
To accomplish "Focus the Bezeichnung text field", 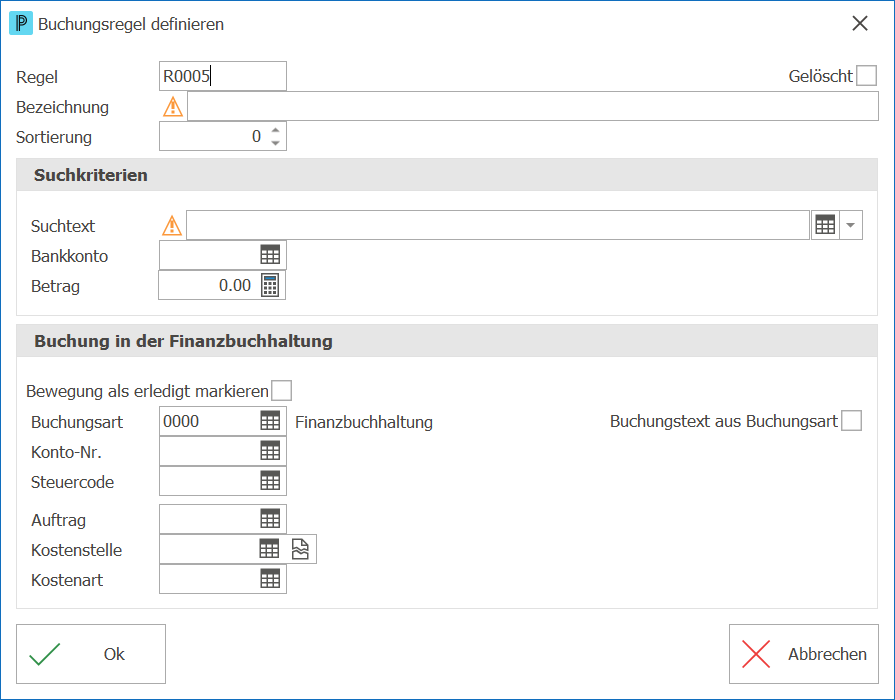I will pyautogui.click(x=533, y=106).
